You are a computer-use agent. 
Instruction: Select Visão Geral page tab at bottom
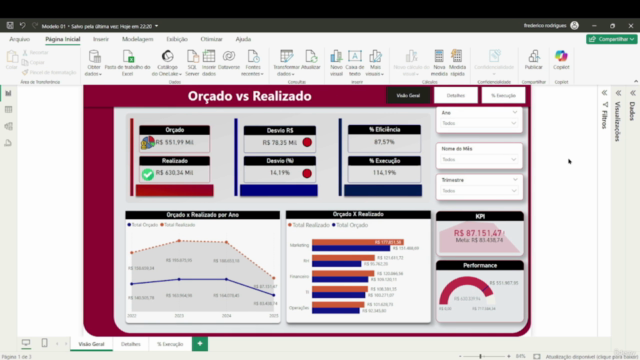click(91, 344)
